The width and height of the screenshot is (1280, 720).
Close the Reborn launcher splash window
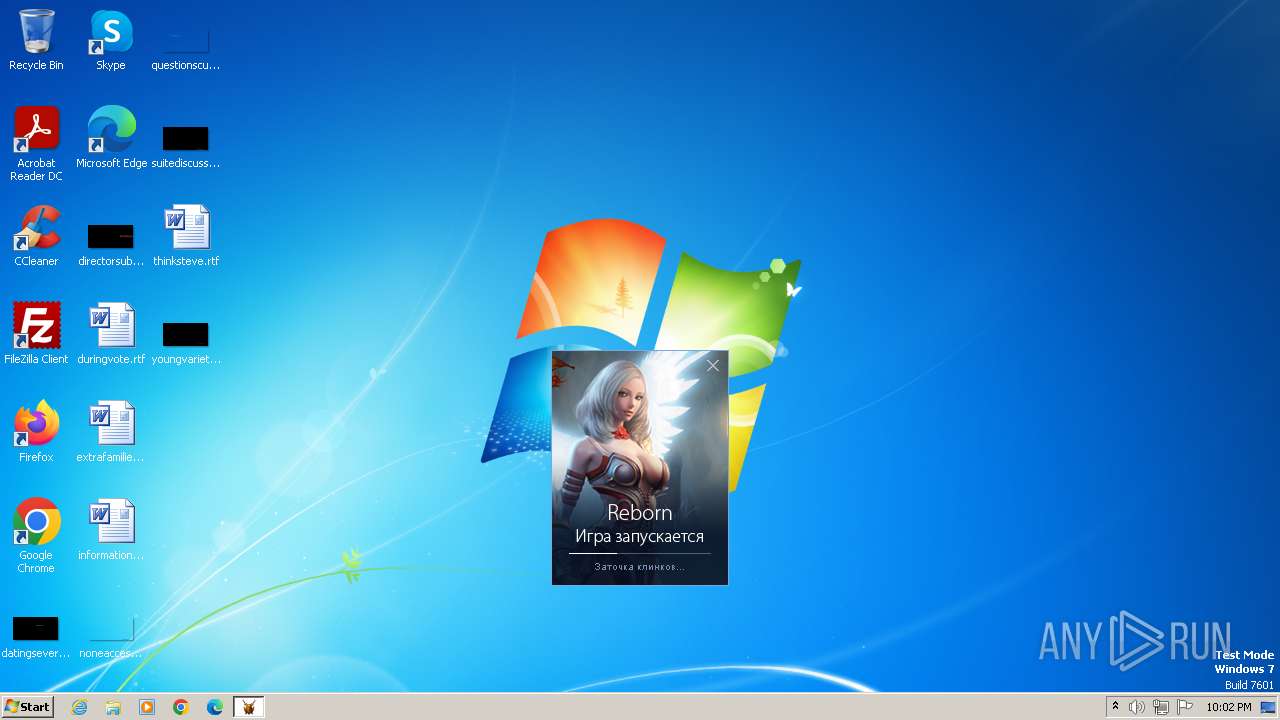coord(713,366)
